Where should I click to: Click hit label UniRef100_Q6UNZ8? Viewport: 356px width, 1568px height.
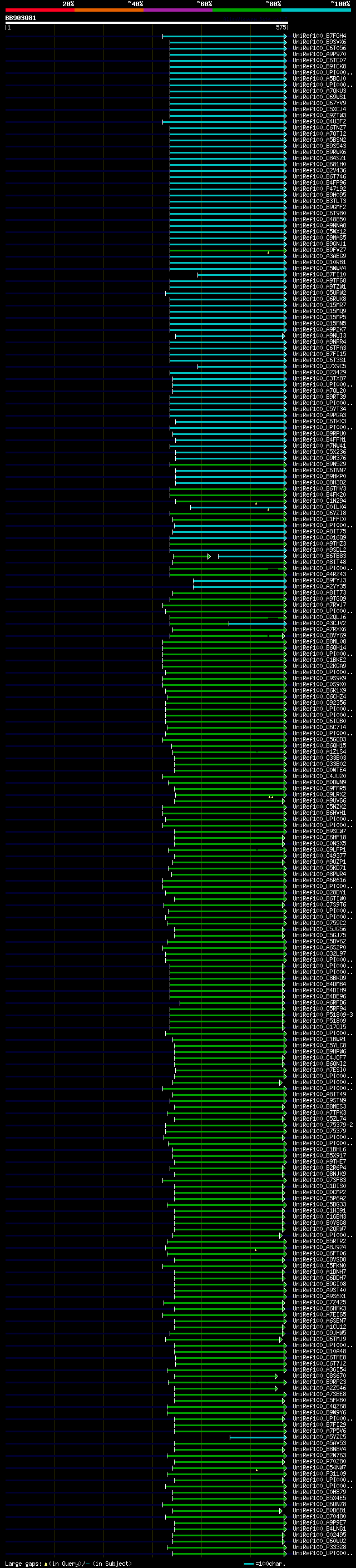[319, 1503]
